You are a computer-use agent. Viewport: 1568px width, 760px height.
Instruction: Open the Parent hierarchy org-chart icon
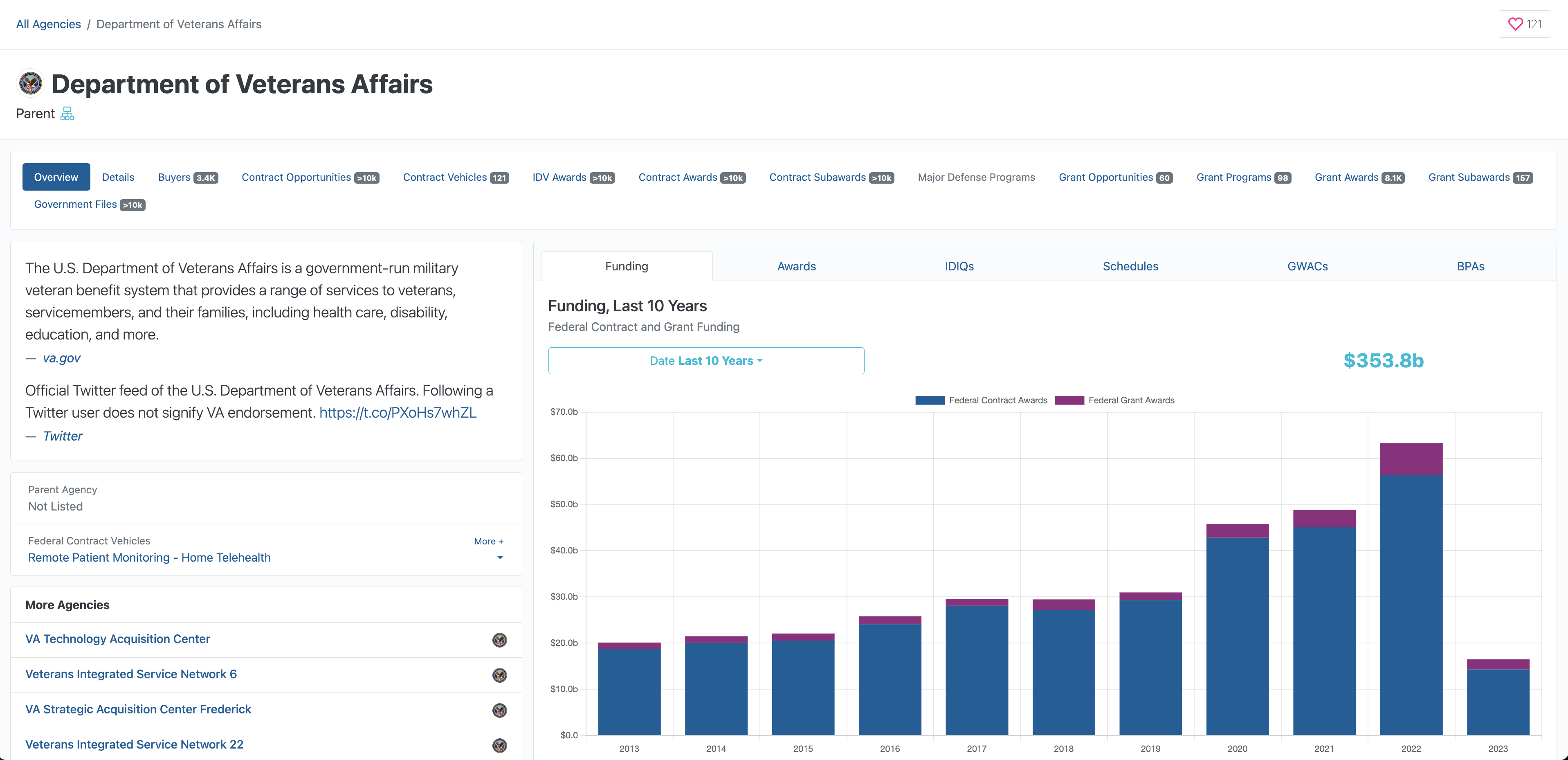[x=67, y=114]
